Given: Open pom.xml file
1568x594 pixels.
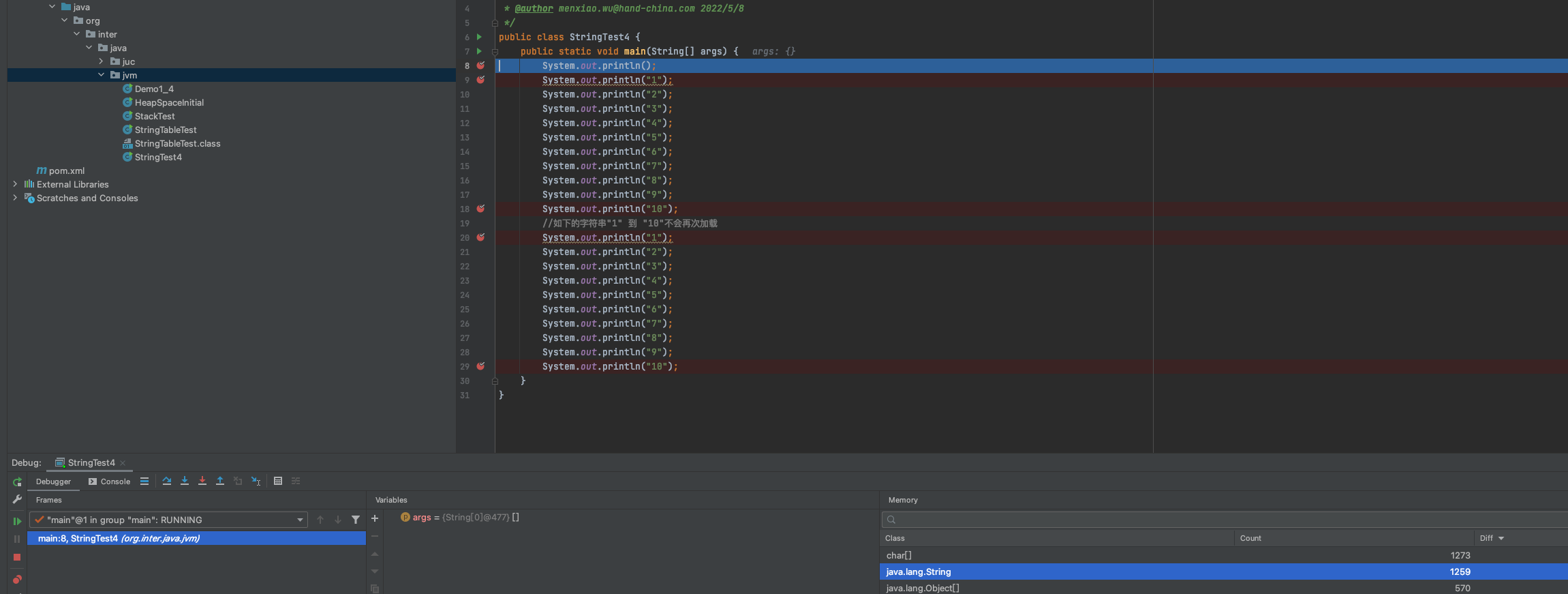Looking at the screenshot, I should click(66, 170).
